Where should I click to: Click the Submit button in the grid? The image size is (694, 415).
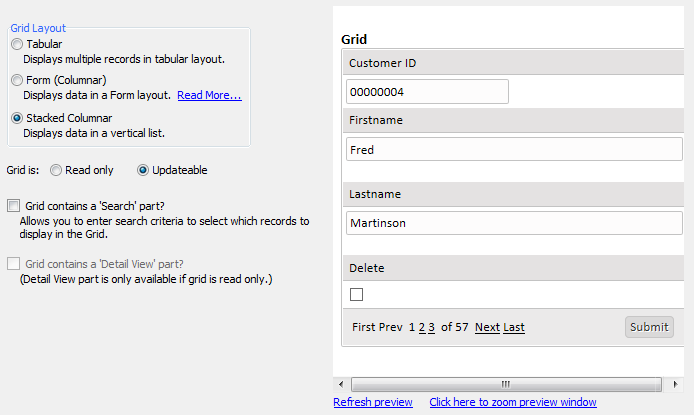[649, 327]
